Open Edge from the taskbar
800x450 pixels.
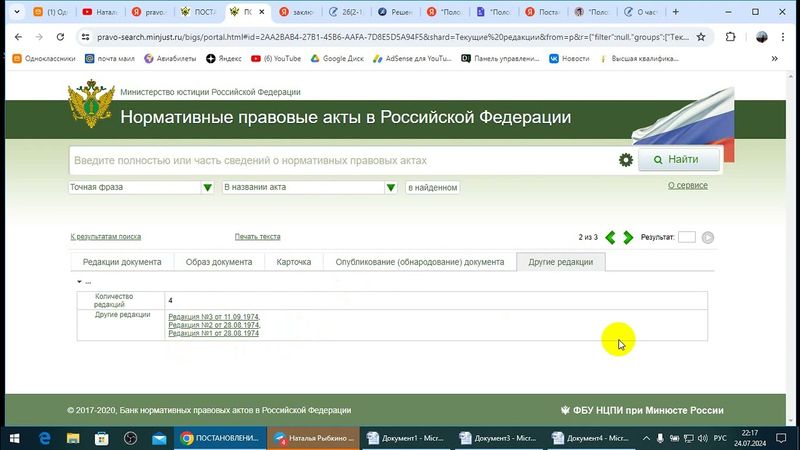[x=44, y=438]
